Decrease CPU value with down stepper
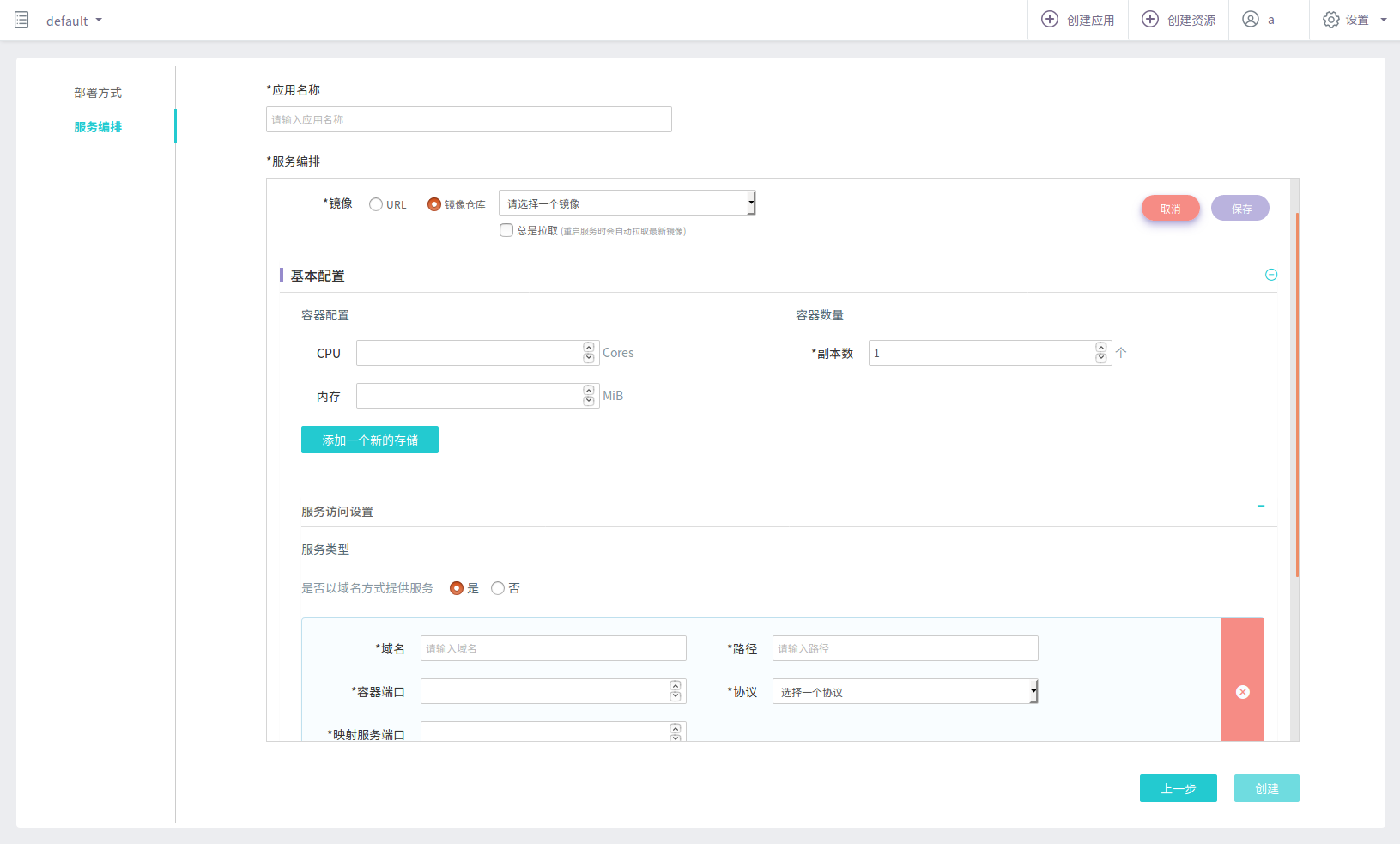The image size is (1400, 844). (589, 358)
